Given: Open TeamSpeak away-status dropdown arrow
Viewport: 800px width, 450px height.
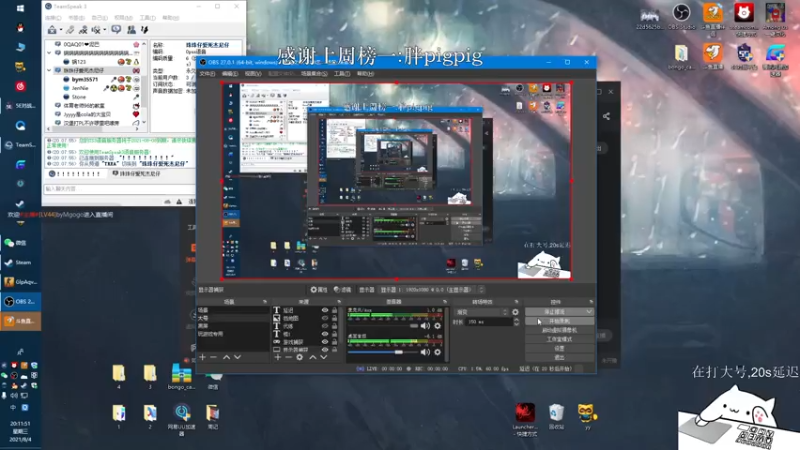Looking at the screenshot, I should click(x=105, y=30).
